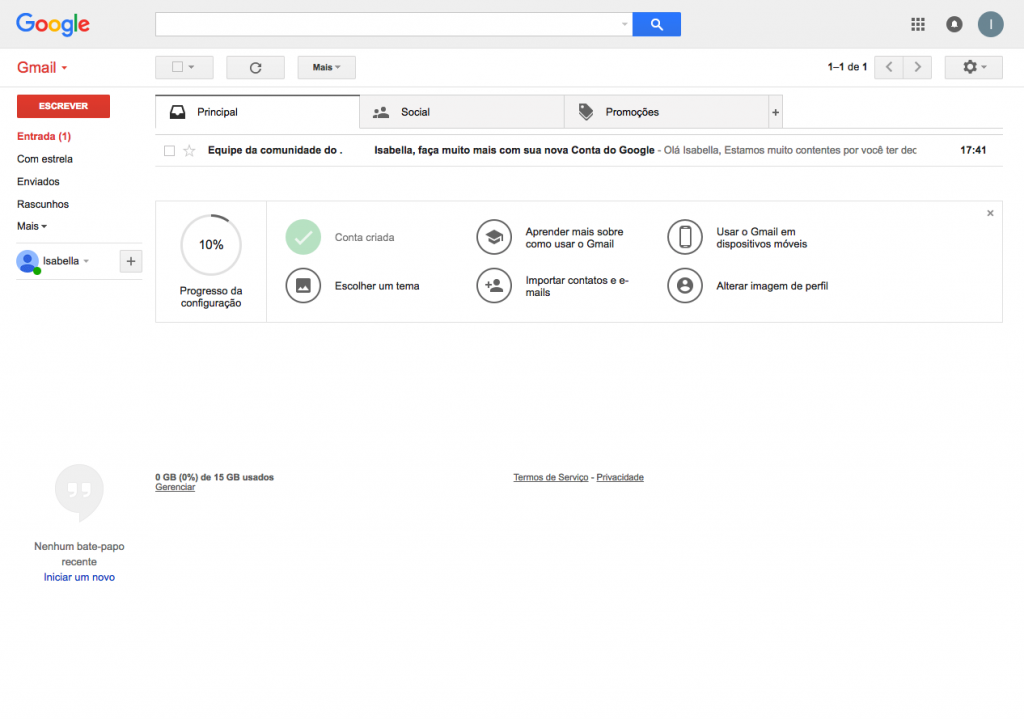The image size is (1024, 719).
Task: Click the profile picture change icon
Action: point(684,285)
